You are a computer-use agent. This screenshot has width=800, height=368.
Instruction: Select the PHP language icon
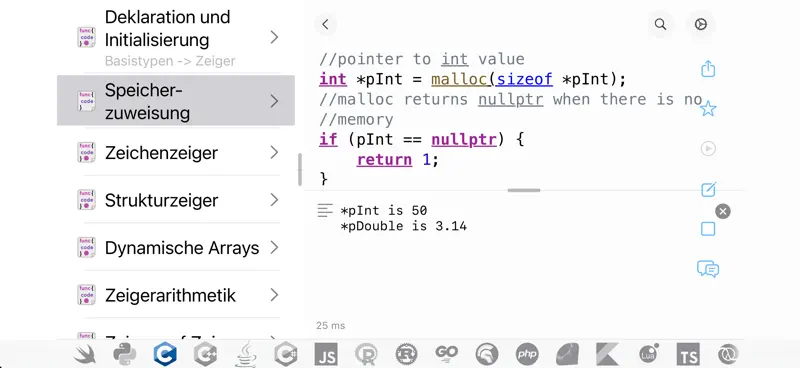coord(527,354)
